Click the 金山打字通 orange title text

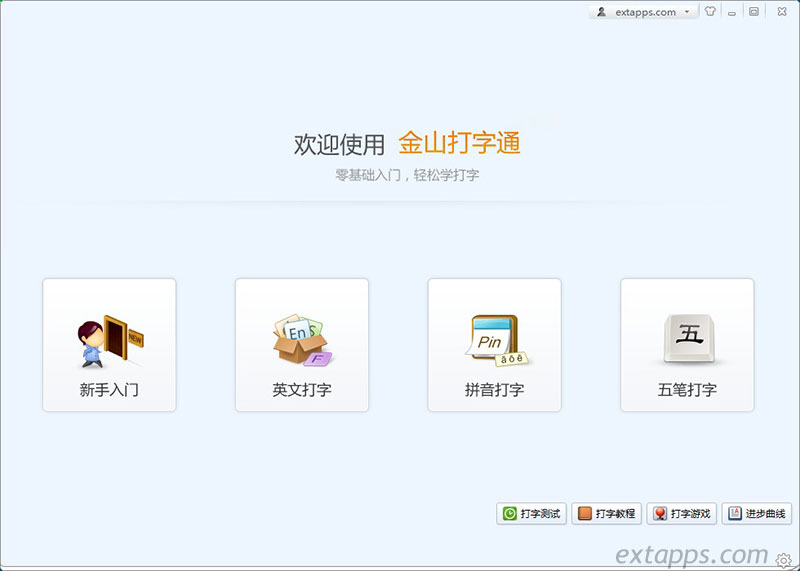(x=459, y=143)
